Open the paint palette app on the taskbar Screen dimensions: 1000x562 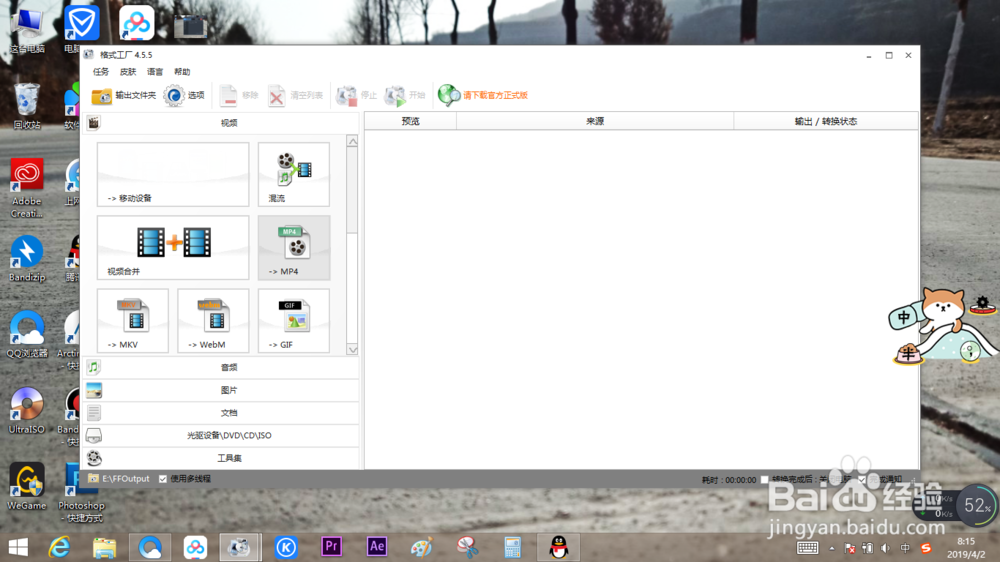pos(422,547)
